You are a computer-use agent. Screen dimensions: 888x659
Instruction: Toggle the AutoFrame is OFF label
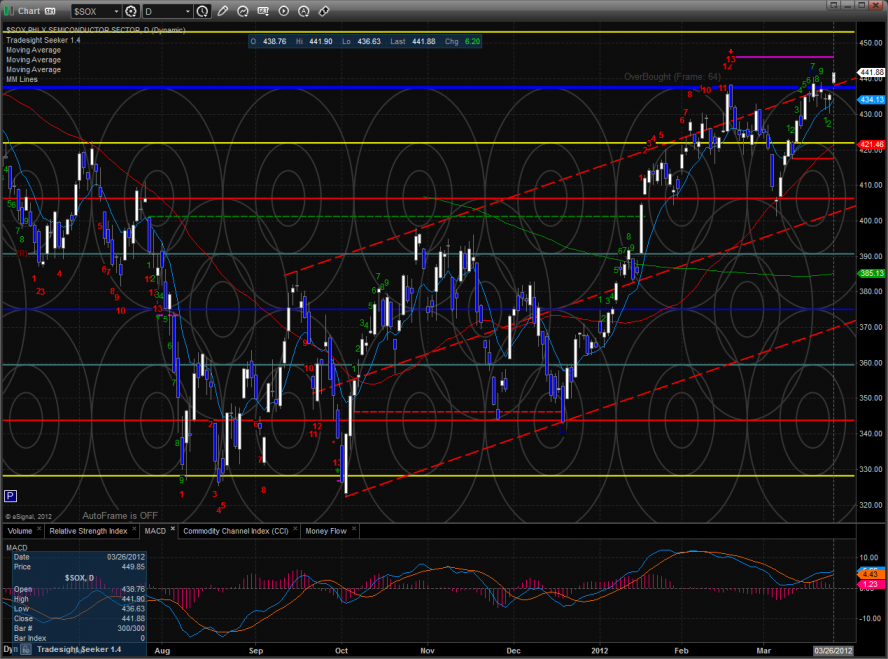click(122, 514)
